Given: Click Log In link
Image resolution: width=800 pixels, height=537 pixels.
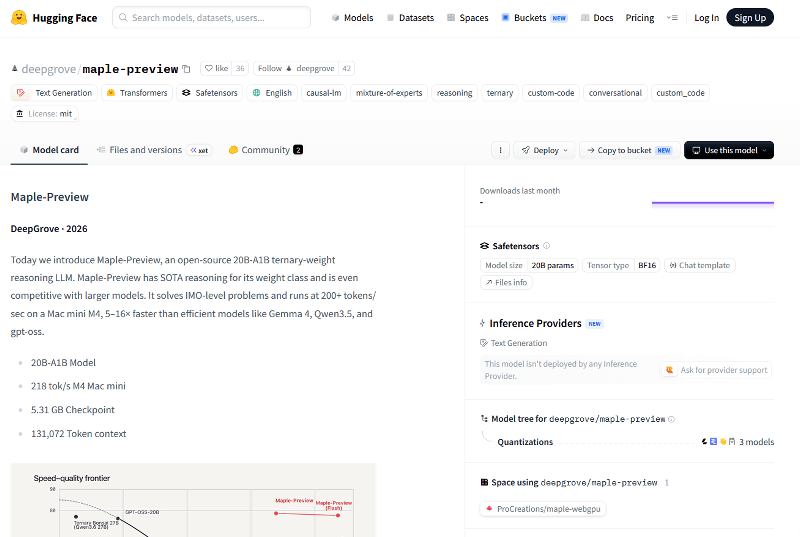Looking at the screenshot, I should pos(706,18).
